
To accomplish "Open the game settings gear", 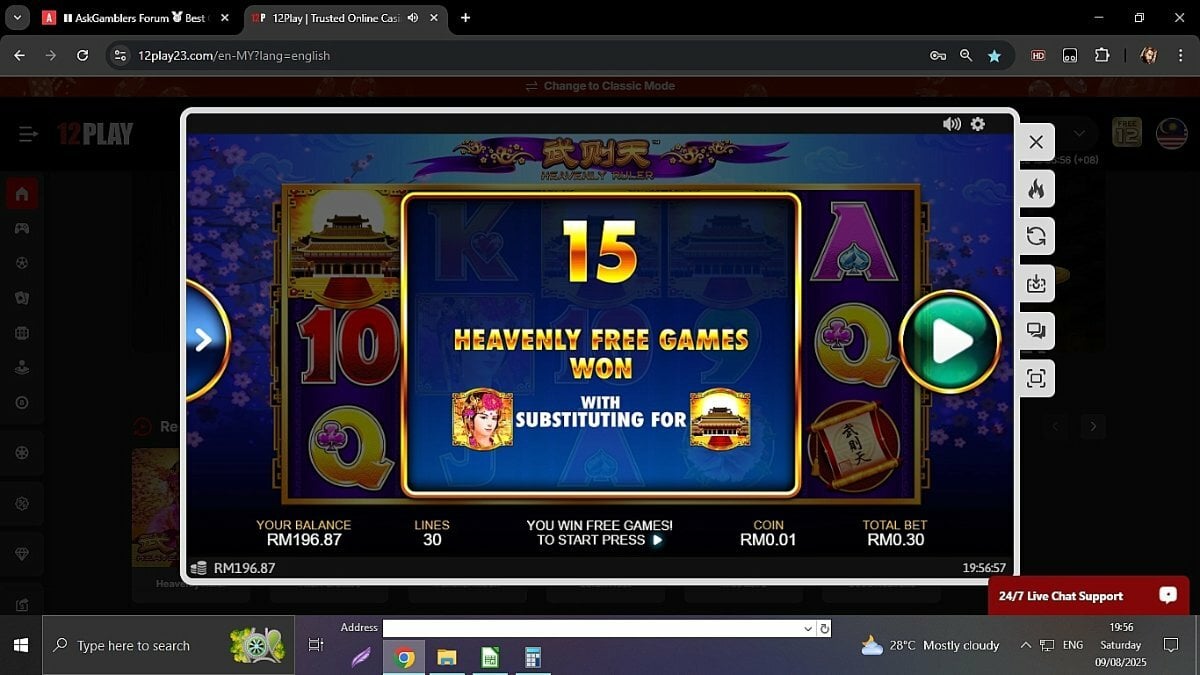I will [x=978, y=124].
